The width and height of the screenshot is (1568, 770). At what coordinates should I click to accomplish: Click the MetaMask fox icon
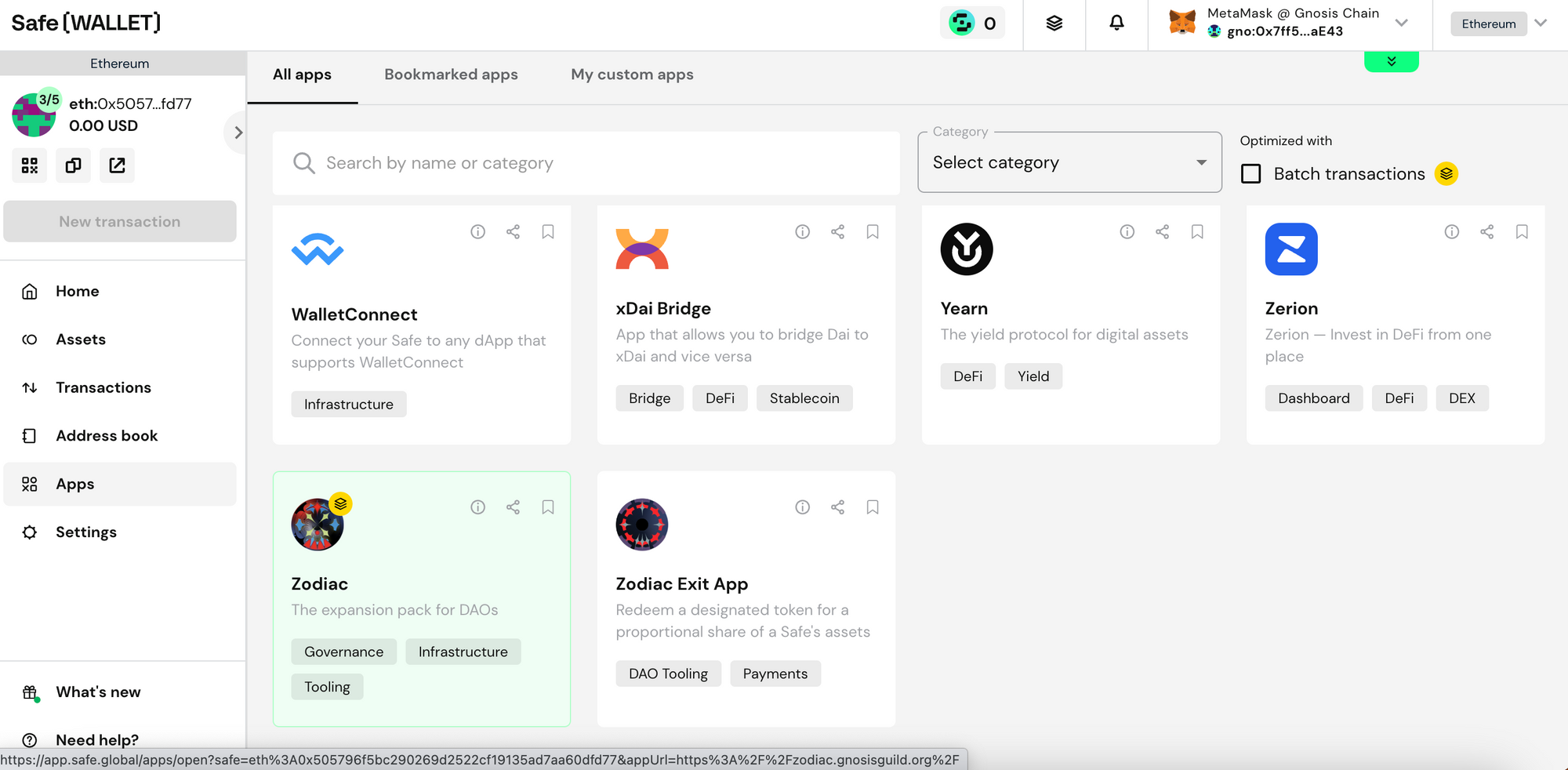1182,23
